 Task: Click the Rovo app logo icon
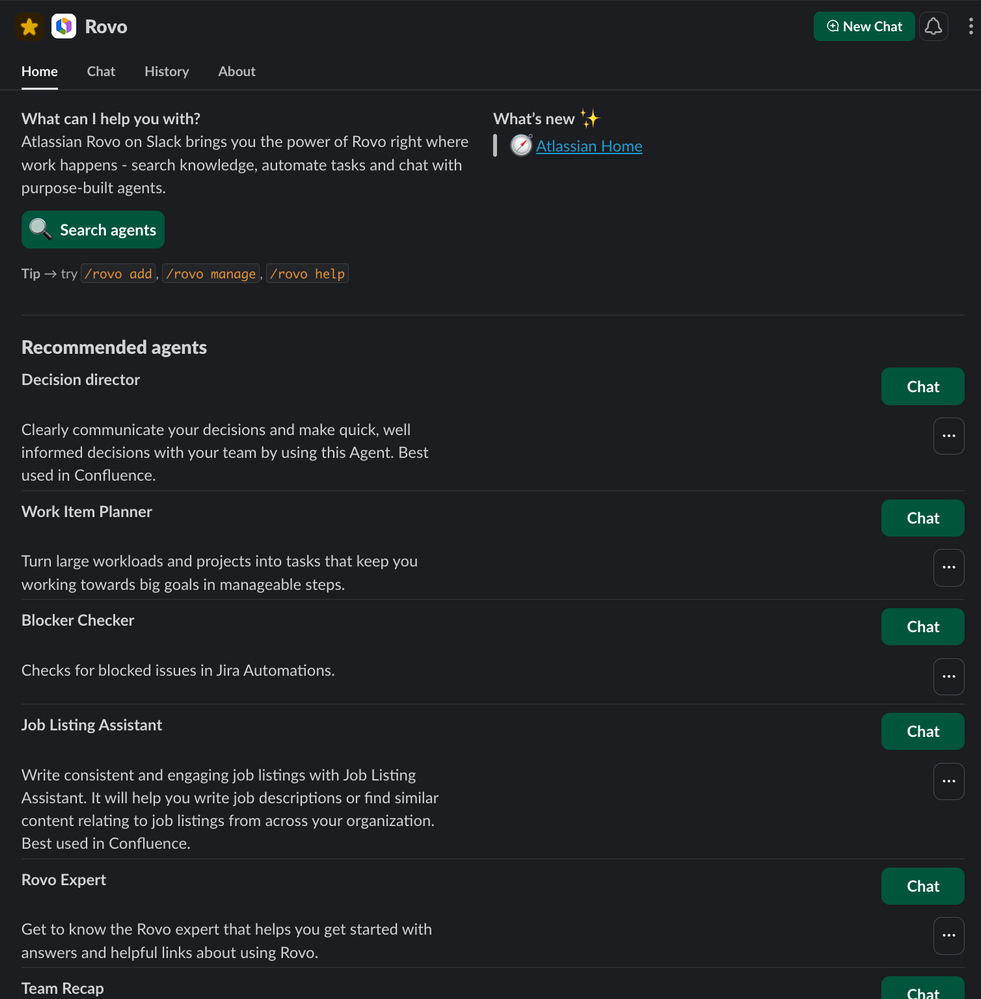tap(64, 27)
